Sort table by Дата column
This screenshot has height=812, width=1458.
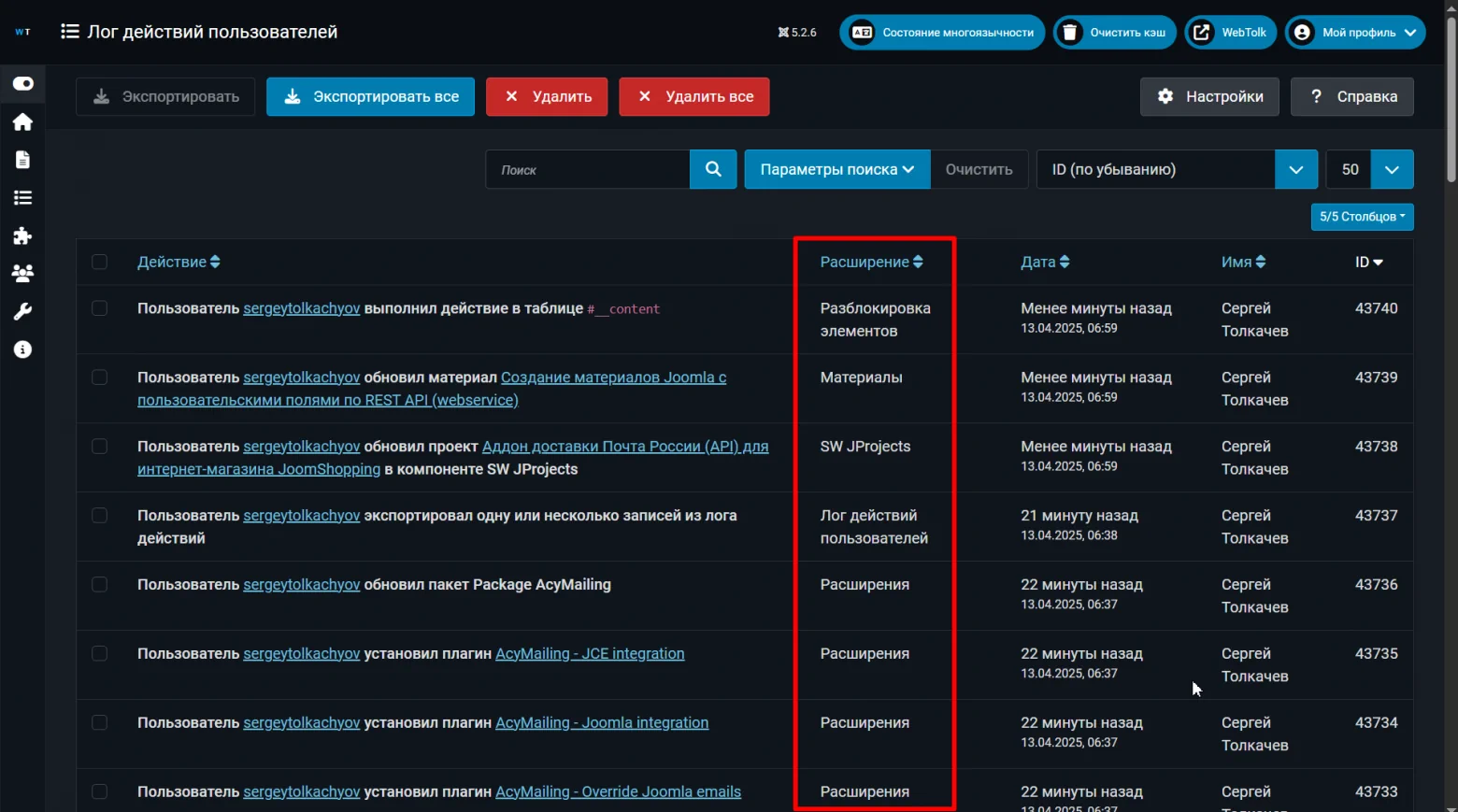click(x=1045, y=262)
